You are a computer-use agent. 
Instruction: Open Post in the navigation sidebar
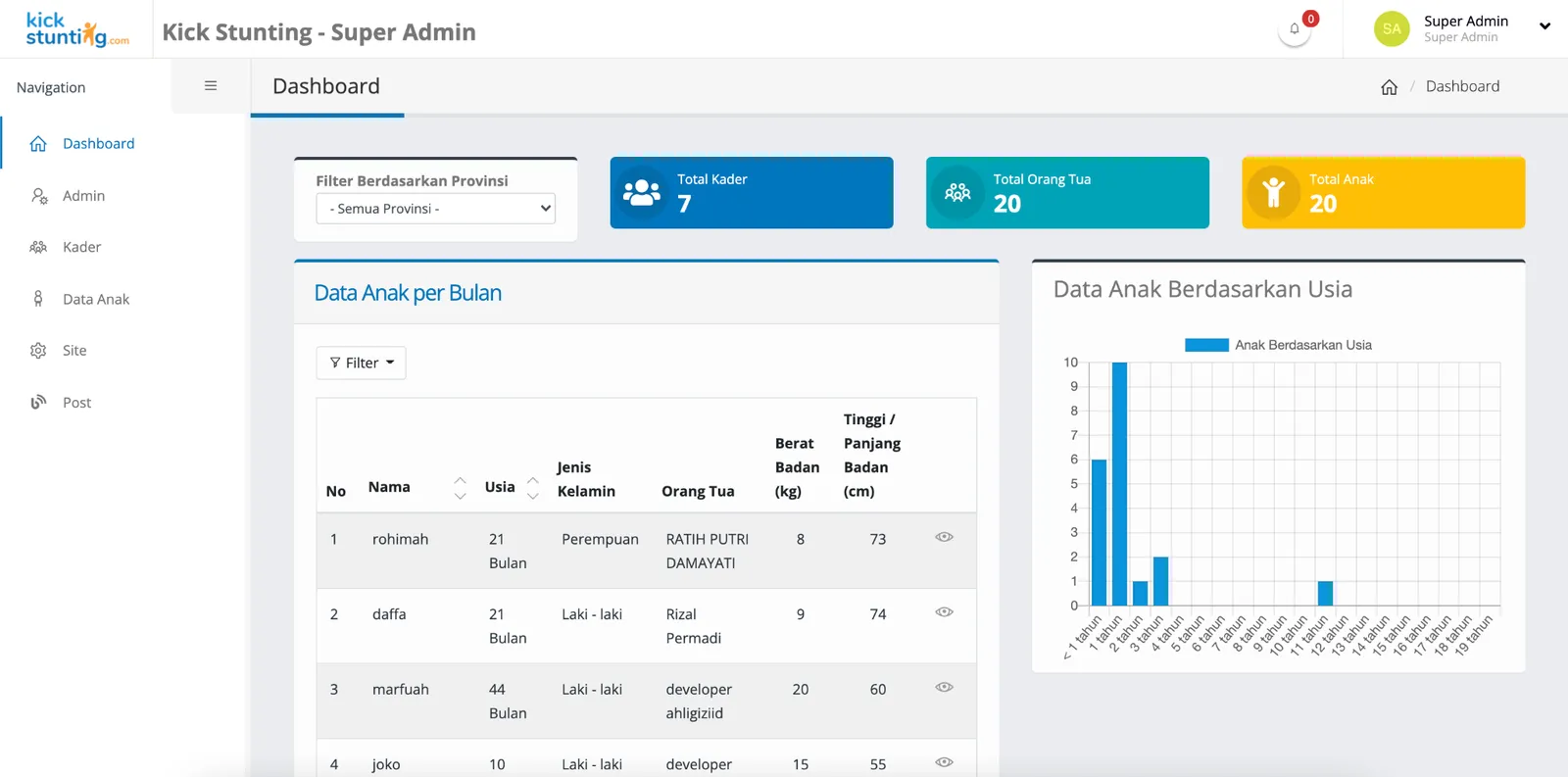click(76, 403)
